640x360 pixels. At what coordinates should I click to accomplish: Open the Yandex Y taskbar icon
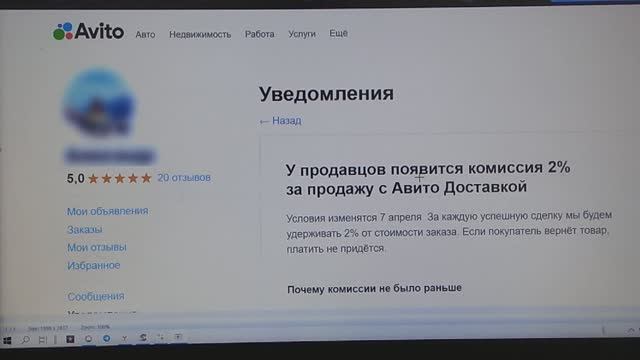(124, 338)
